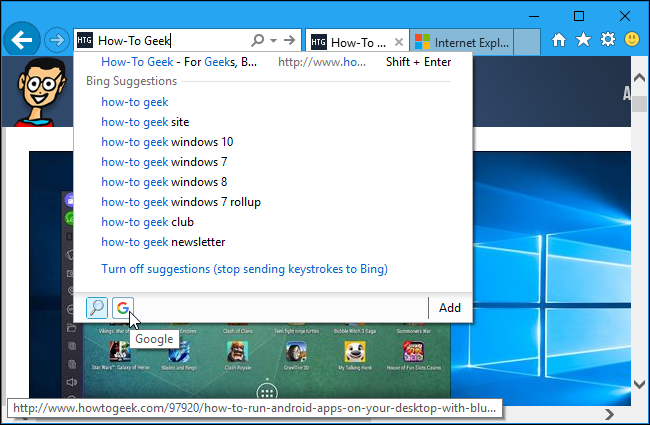Open a new blank tab button

pyautogui.click(x=527, y=42)
